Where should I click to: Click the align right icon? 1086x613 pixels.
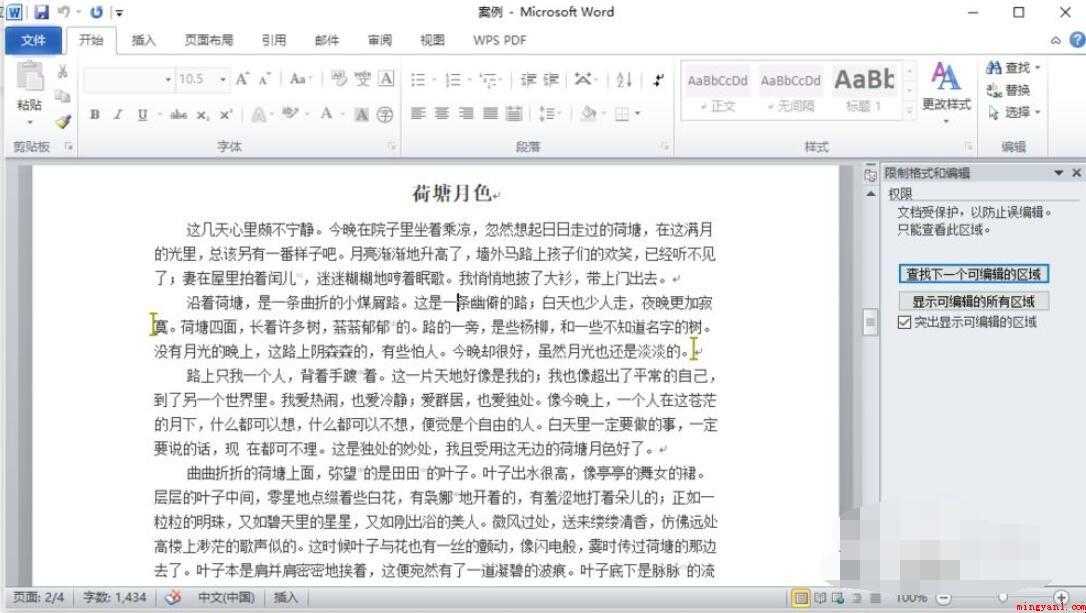pyautogui.click(x=466, y=113)
